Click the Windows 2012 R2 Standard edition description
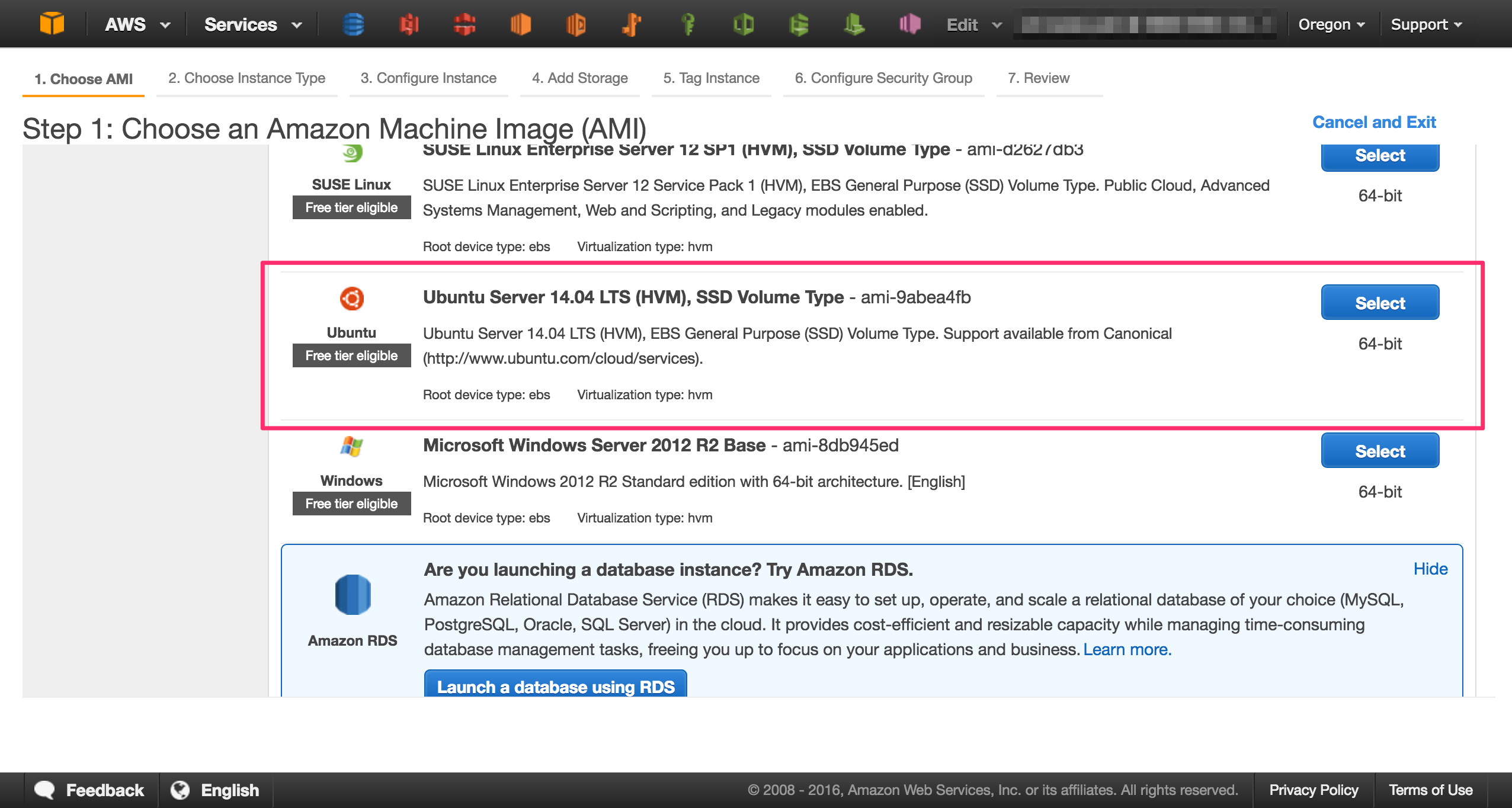 click(x=694, y=482)
